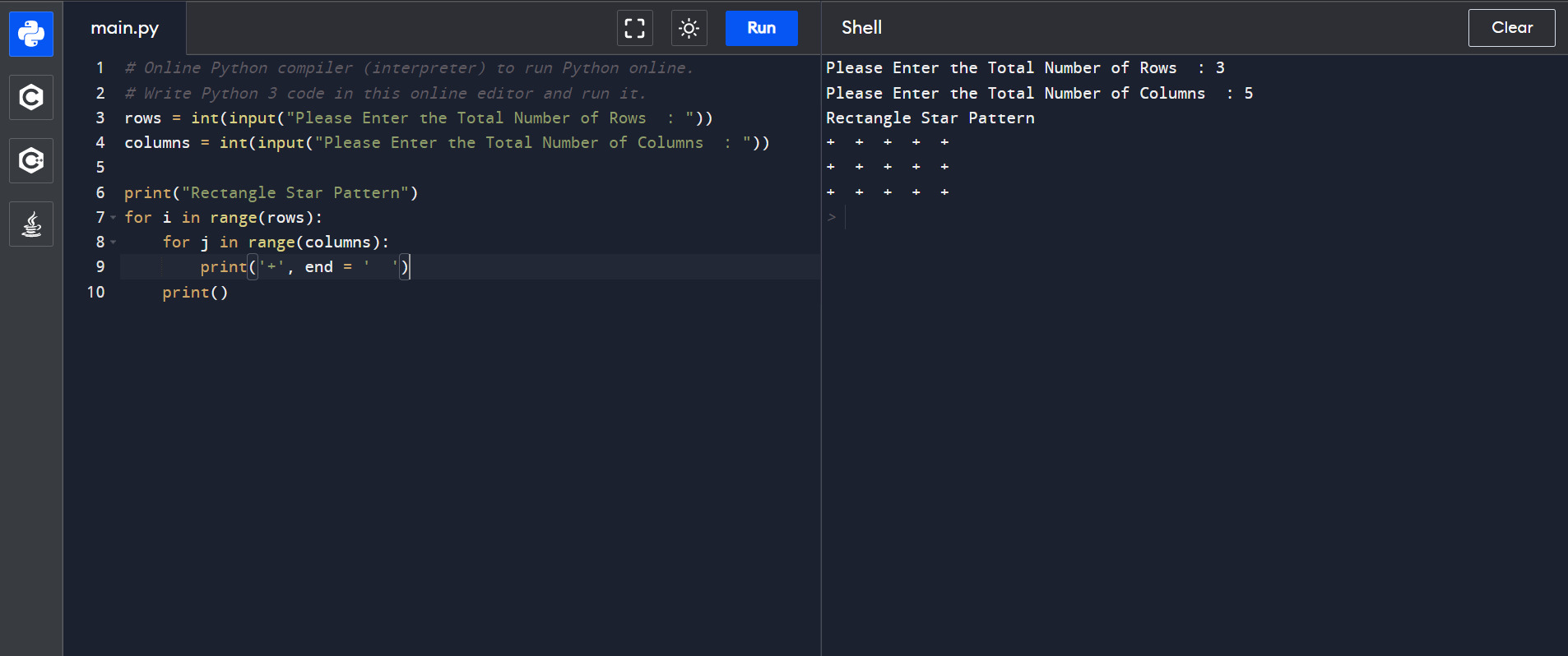Click the 'columns' variable at start of line 4
This screenshot has height=656, width=1568.
click(157, 143)
